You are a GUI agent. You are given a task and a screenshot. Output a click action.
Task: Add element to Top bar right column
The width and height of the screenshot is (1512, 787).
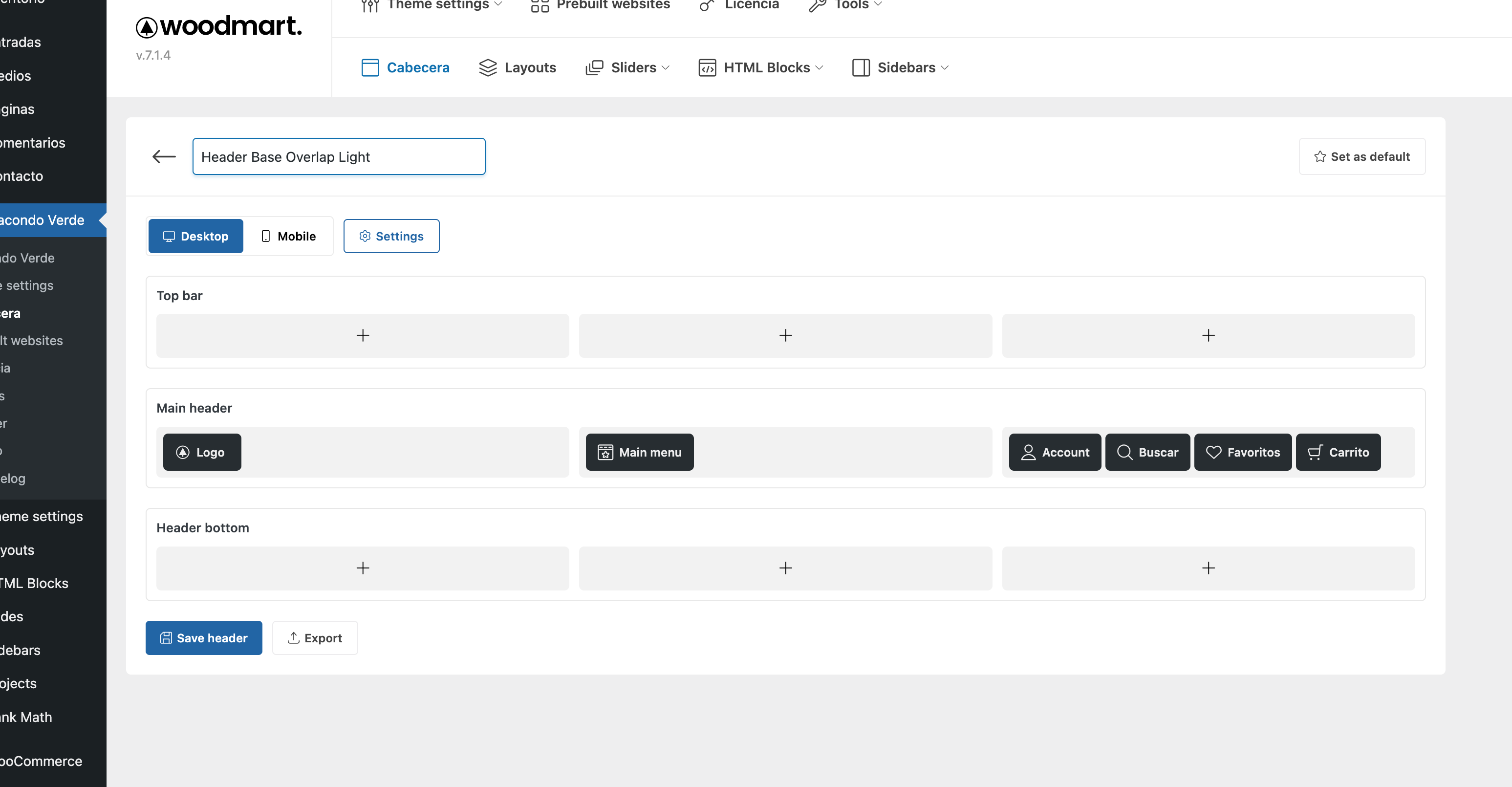pyautogui.click(x=1208, y=335)
